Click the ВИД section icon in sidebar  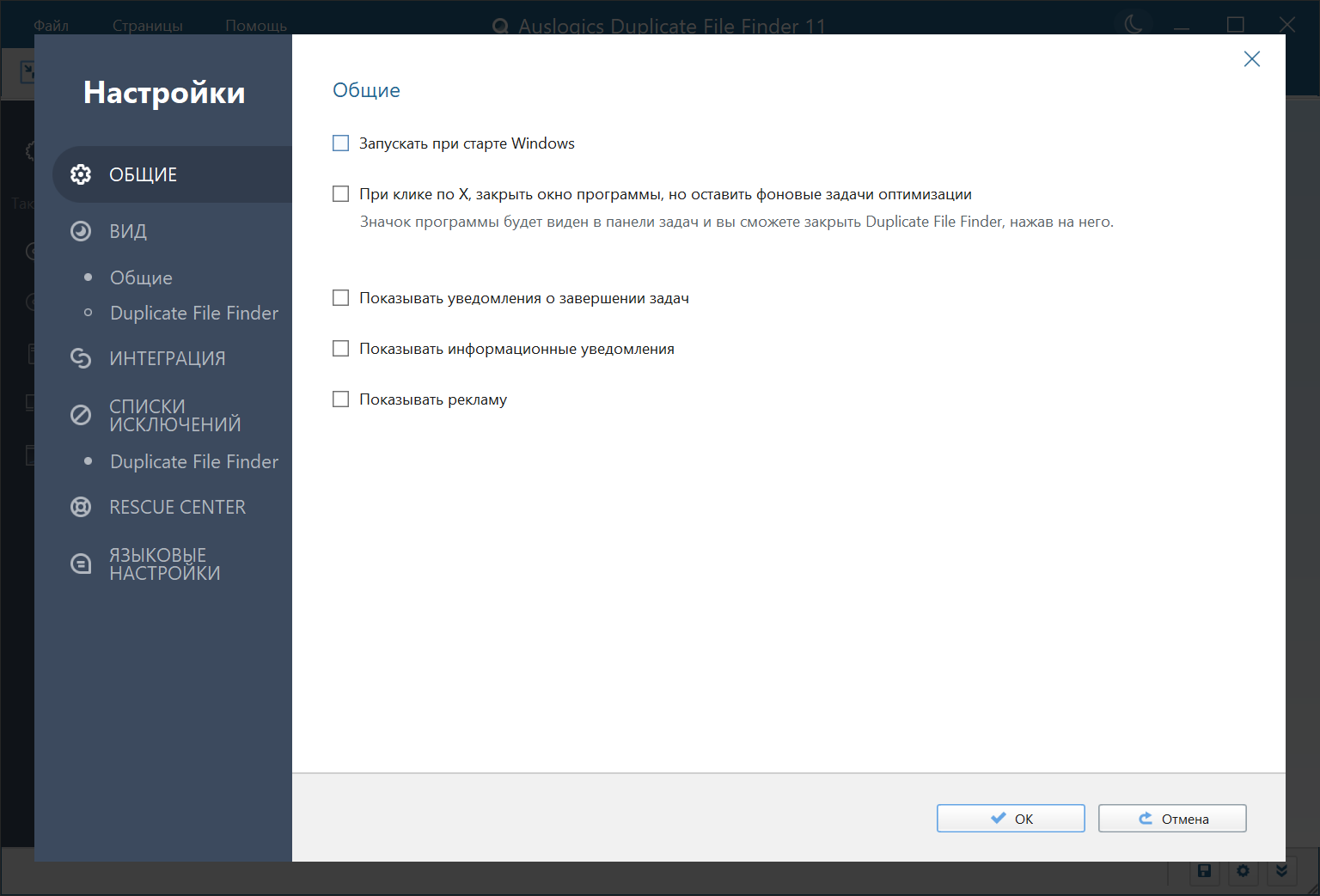point(81,231)
